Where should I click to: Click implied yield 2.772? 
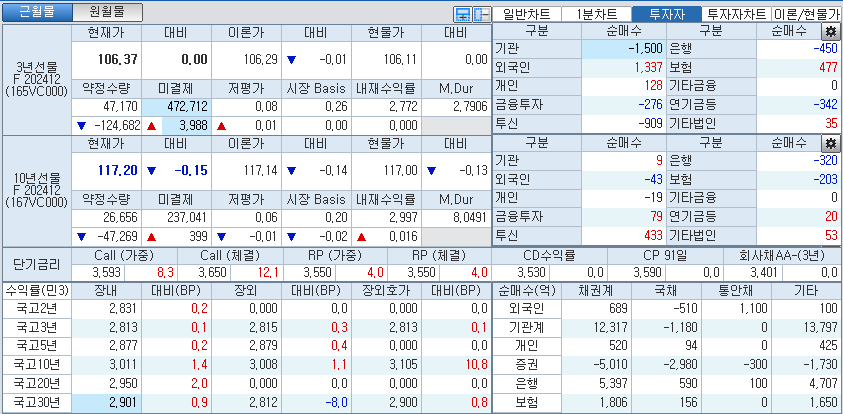point(404,106)
